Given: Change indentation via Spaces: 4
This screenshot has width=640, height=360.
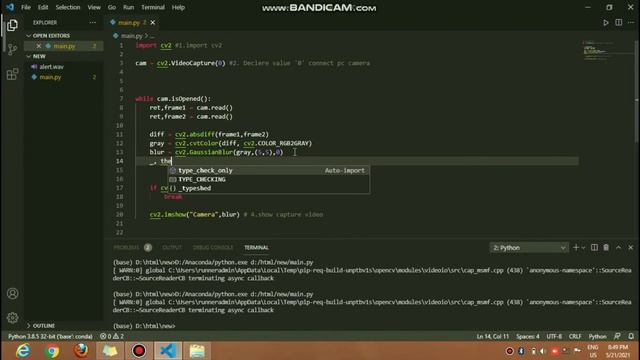Looking at the screenshot, I should (x=528, y=337).
